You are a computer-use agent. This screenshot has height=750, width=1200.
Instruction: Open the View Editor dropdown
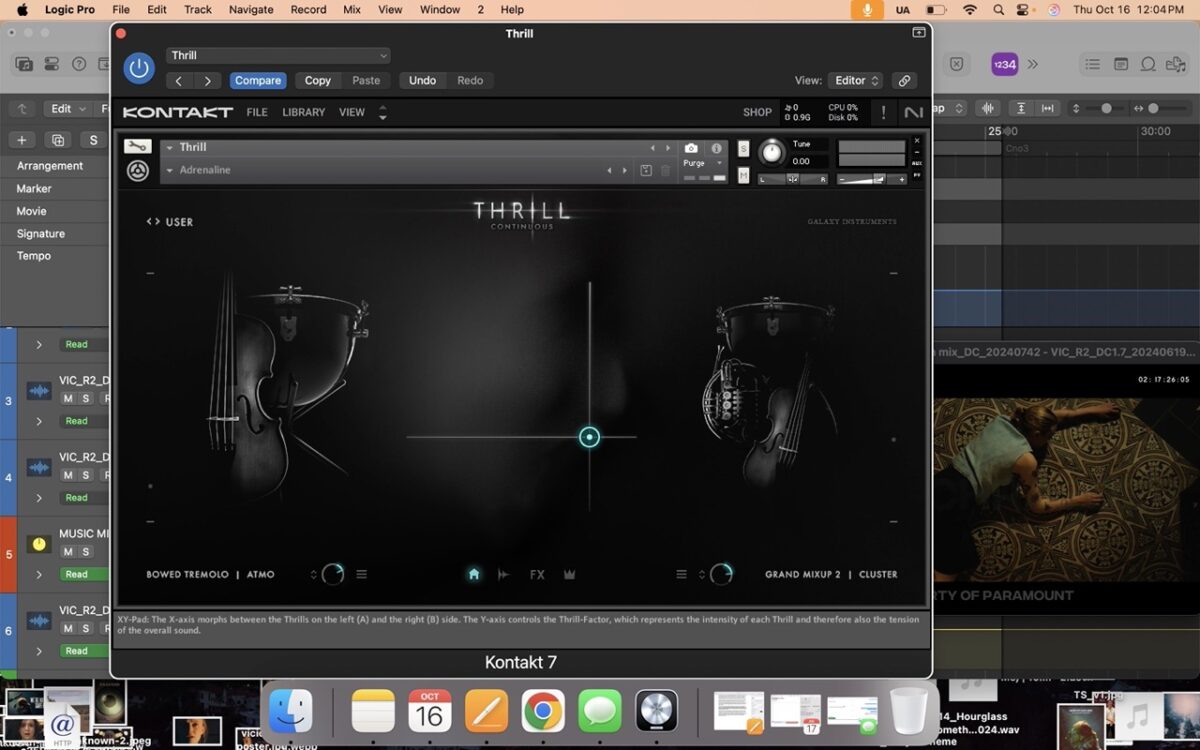(857, 81)
